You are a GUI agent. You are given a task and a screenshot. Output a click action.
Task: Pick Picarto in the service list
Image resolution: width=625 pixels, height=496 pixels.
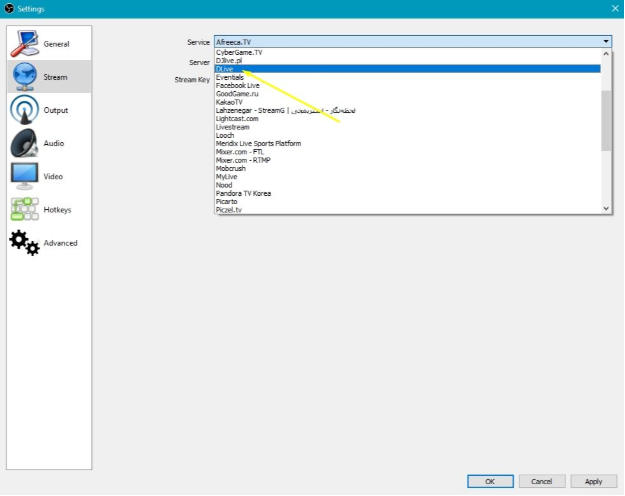(407, 202)
